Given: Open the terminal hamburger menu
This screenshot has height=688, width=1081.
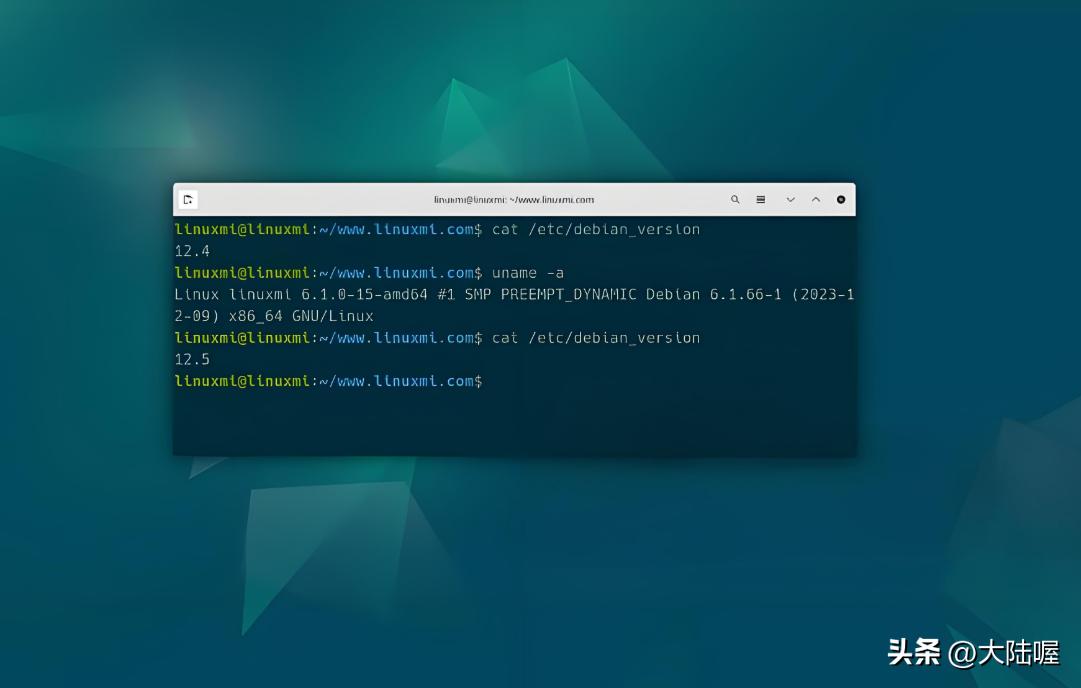Looking at the screenshot, I should 760,199.
